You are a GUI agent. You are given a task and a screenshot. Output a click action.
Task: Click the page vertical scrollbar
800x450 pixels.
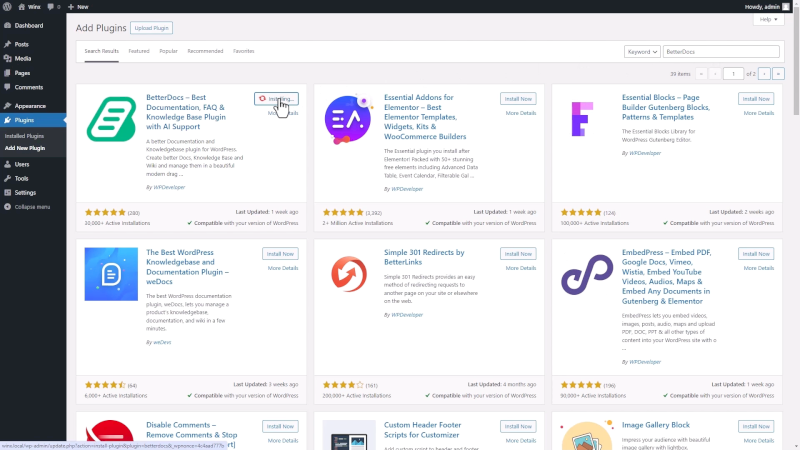[x=796, y=61]
